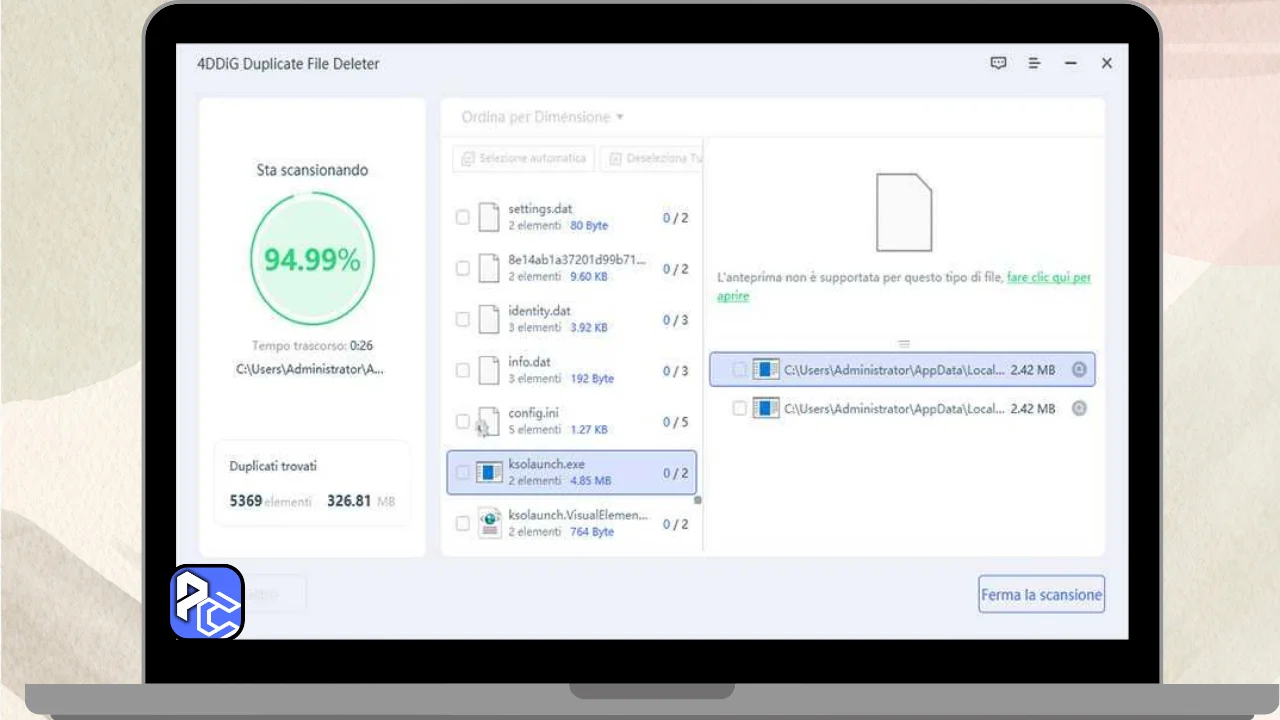Click the highlighted C:\Users\Administrator\AppData path text
Image resolution: width=1280 pixels, height=720 pixels.
pyautogui.click(x=894, y=370)
